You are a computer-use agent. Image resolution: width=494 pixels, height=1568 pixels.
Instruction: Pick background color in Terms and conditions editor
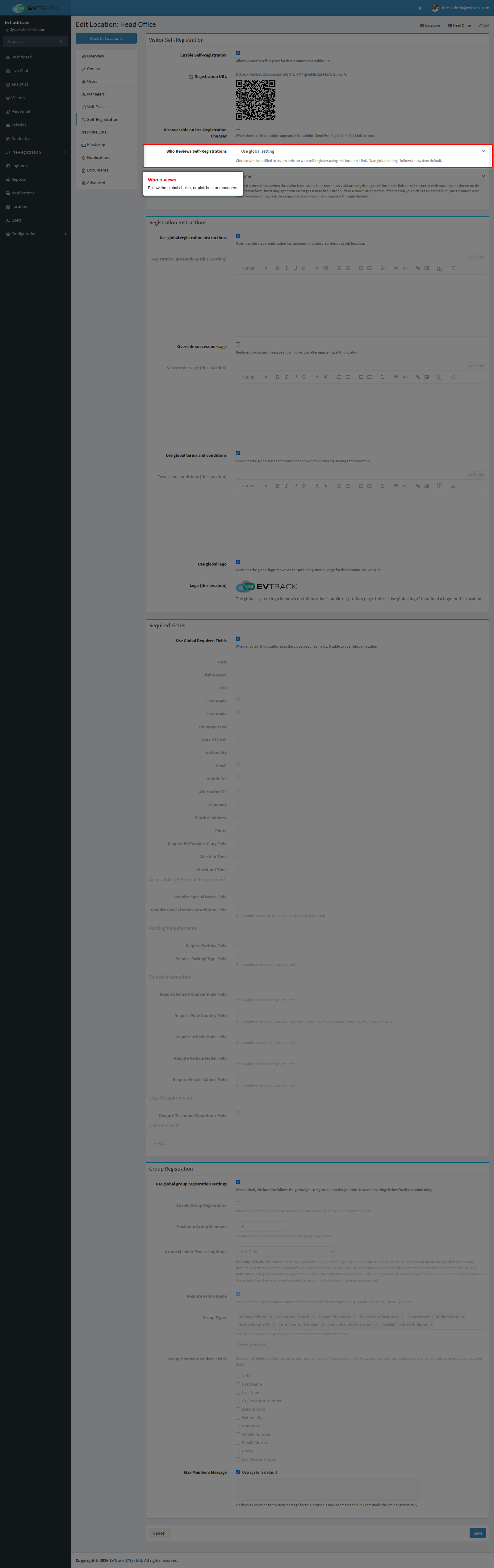coord(325,486)
